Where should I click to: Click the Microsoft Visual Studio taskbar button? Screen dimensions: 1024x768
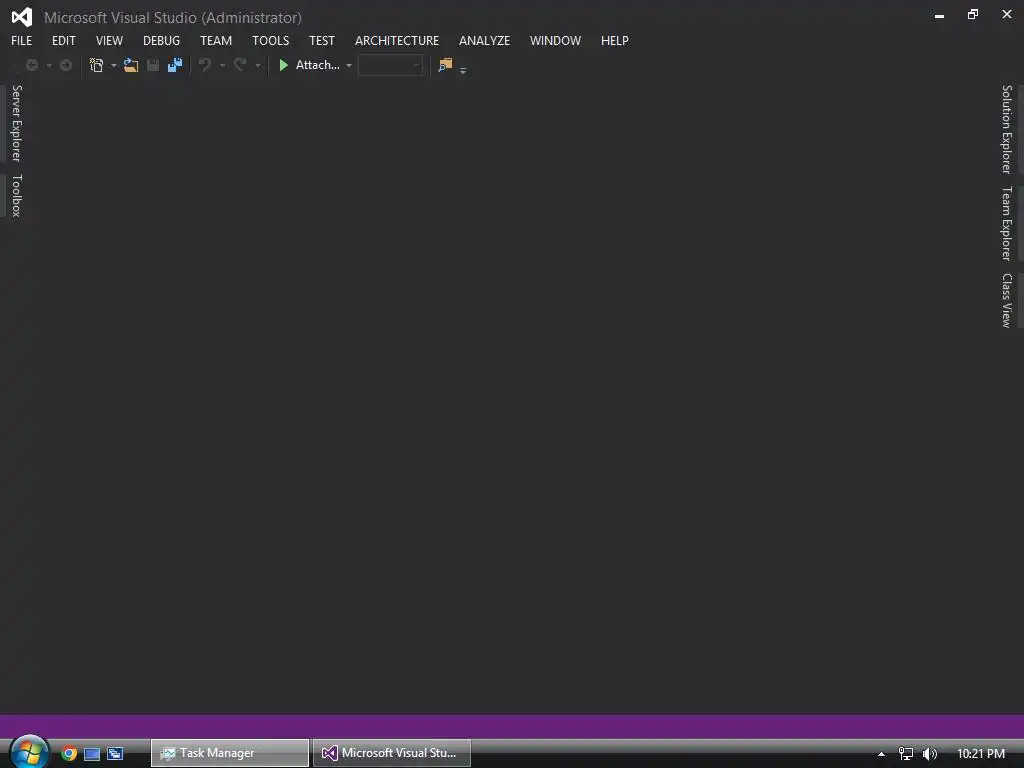coord(392,753)
